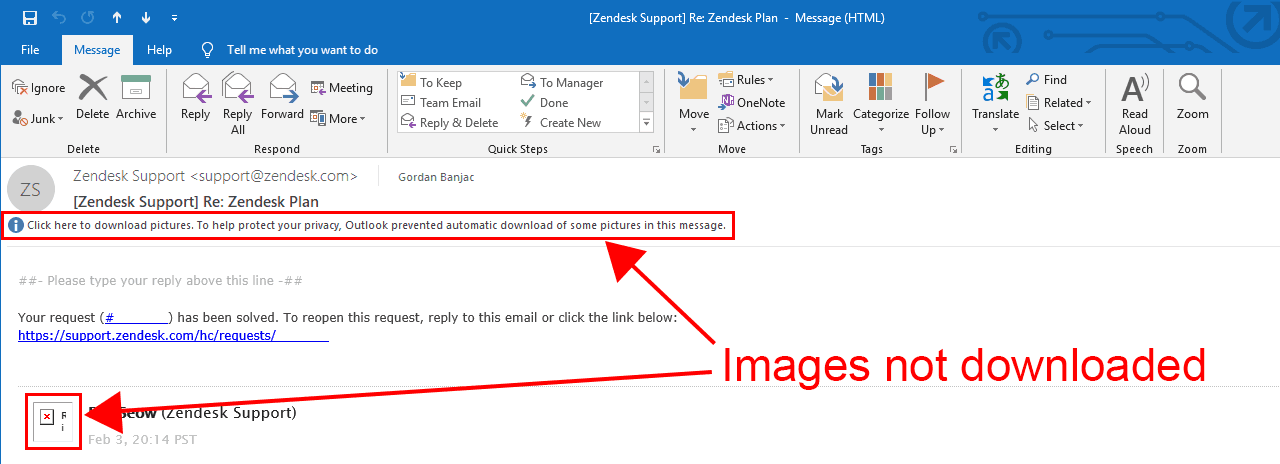
Task: Reply with a Meeting
Action: 341,88
